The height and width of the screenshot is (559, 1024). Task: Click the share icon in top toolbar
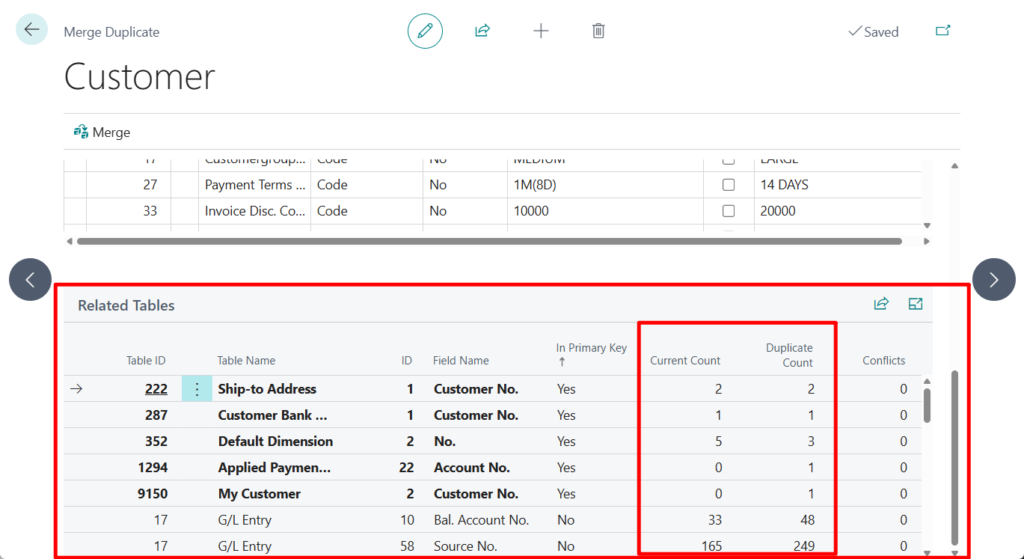point(482,31)
